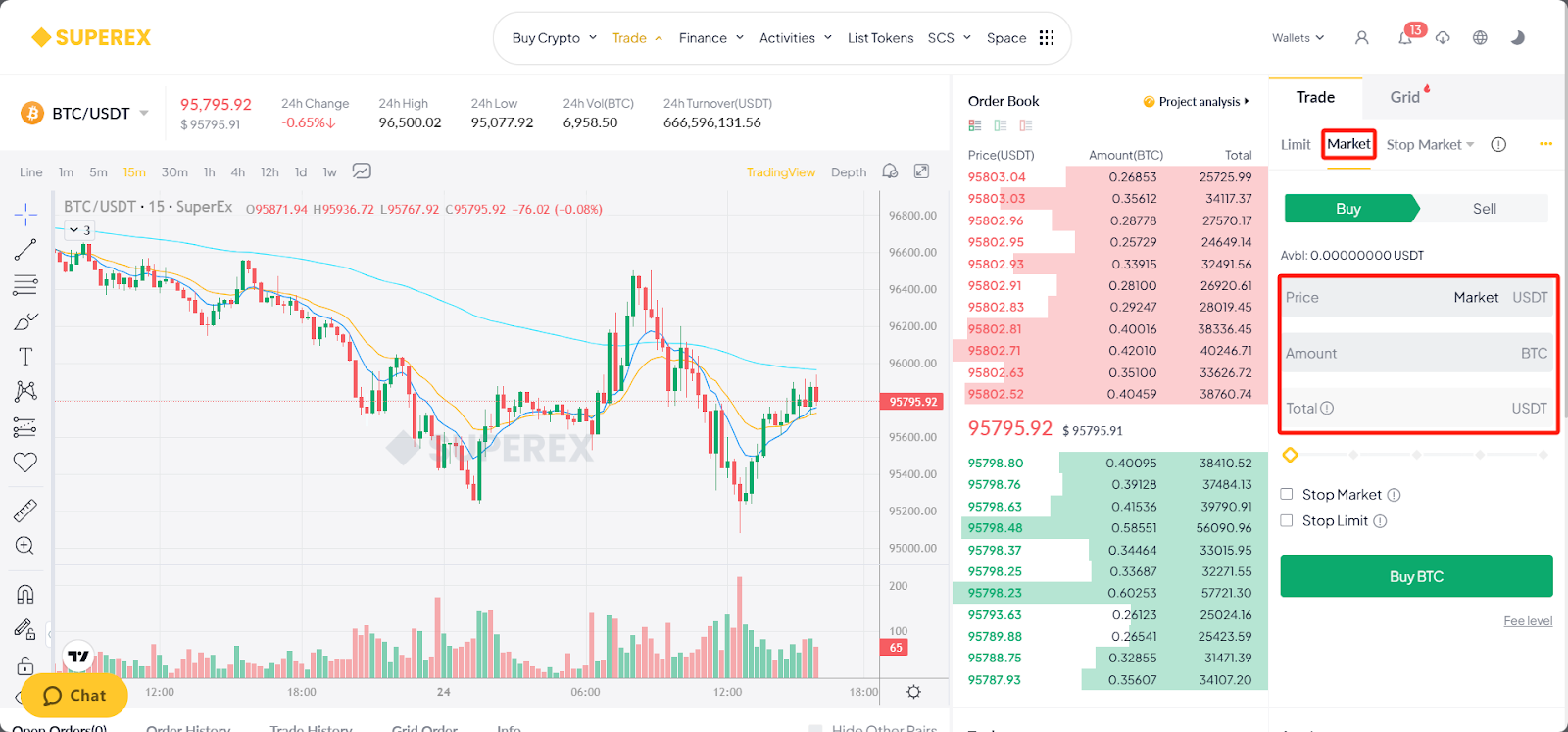The image size is (1568, 732).
Task: Click the Buy BTC button
Action: coord(1416,576)
